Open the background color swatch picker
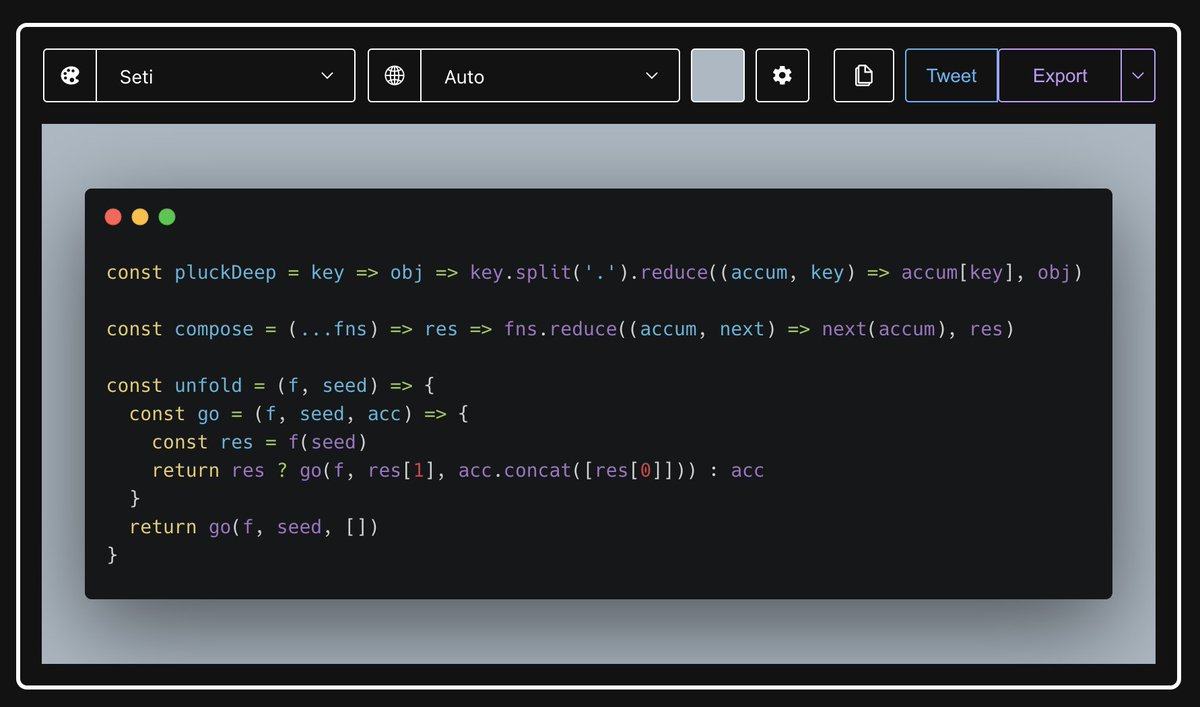The image size is (1200, 707). pyautogui.click(x=717, y=75)
